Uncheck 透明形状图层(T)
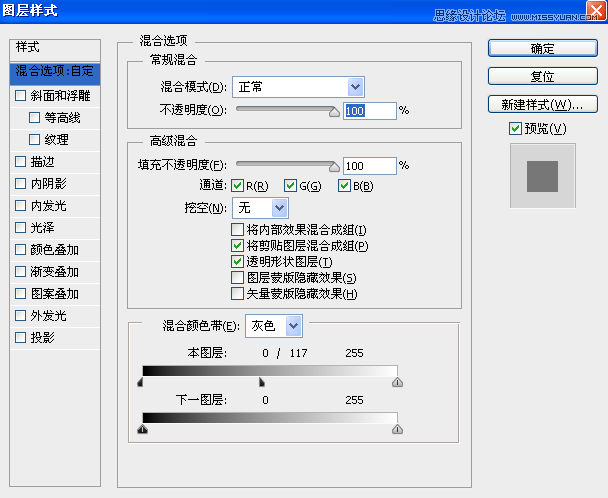This screenshot has width=608, height=498. 237,261
